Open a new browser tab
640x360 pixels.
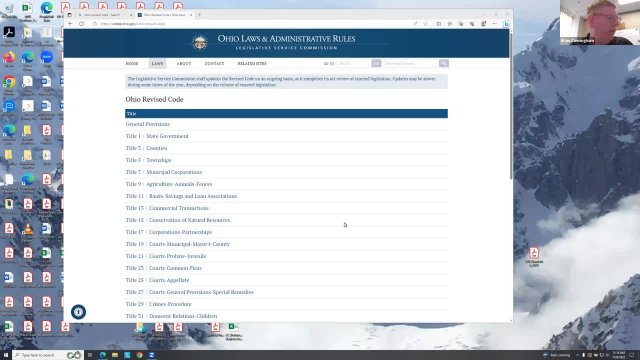tap(199, 15)
